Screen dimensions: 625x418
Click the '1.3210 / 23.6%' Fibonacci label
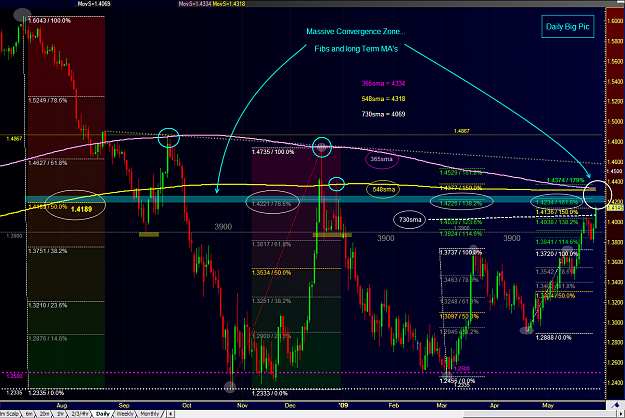click(x=47, y=306)
